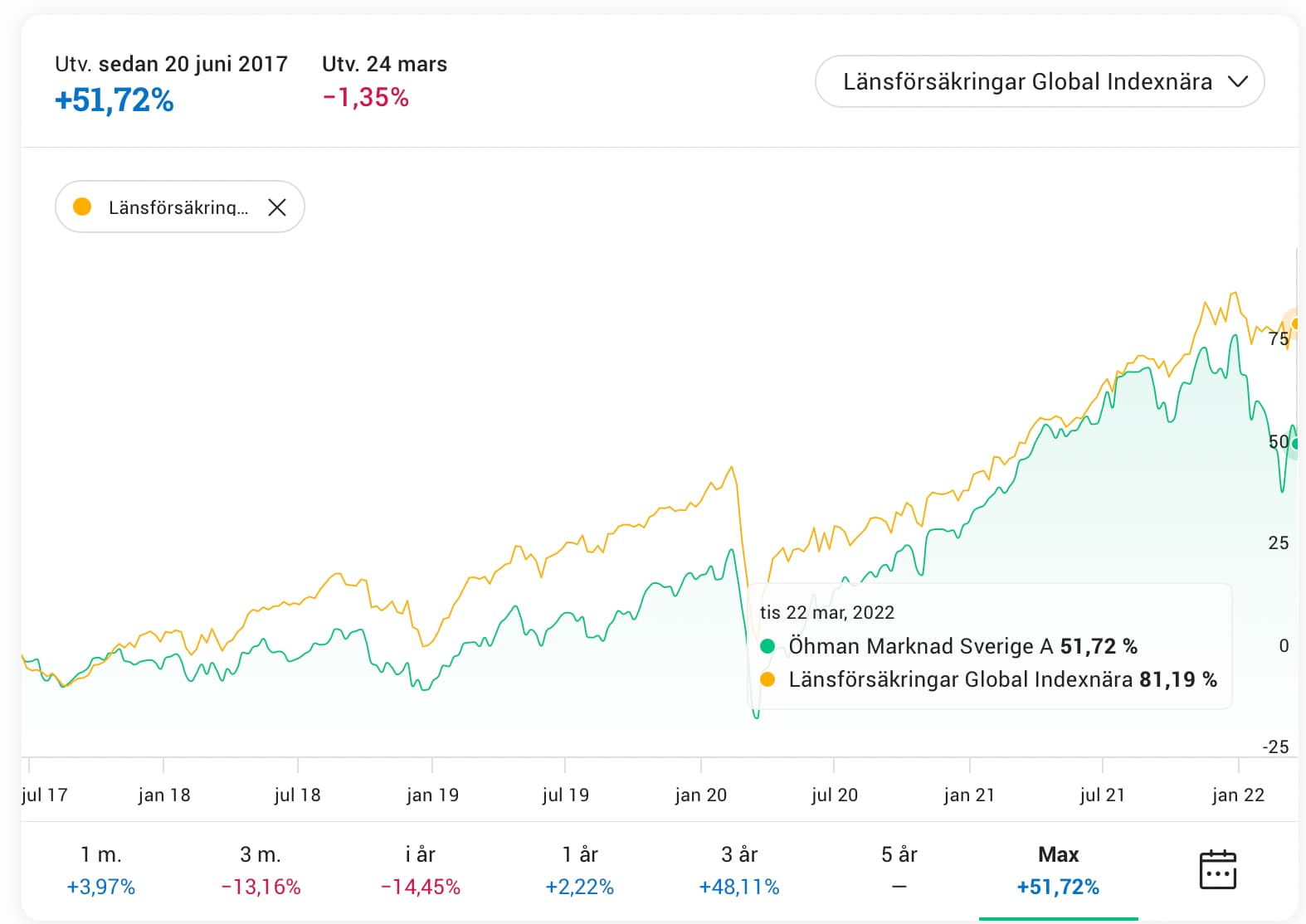Viewport: 1306px width, 924px height.
Task: Click the 'jan 22' x-axis label
Action: 1238,795
